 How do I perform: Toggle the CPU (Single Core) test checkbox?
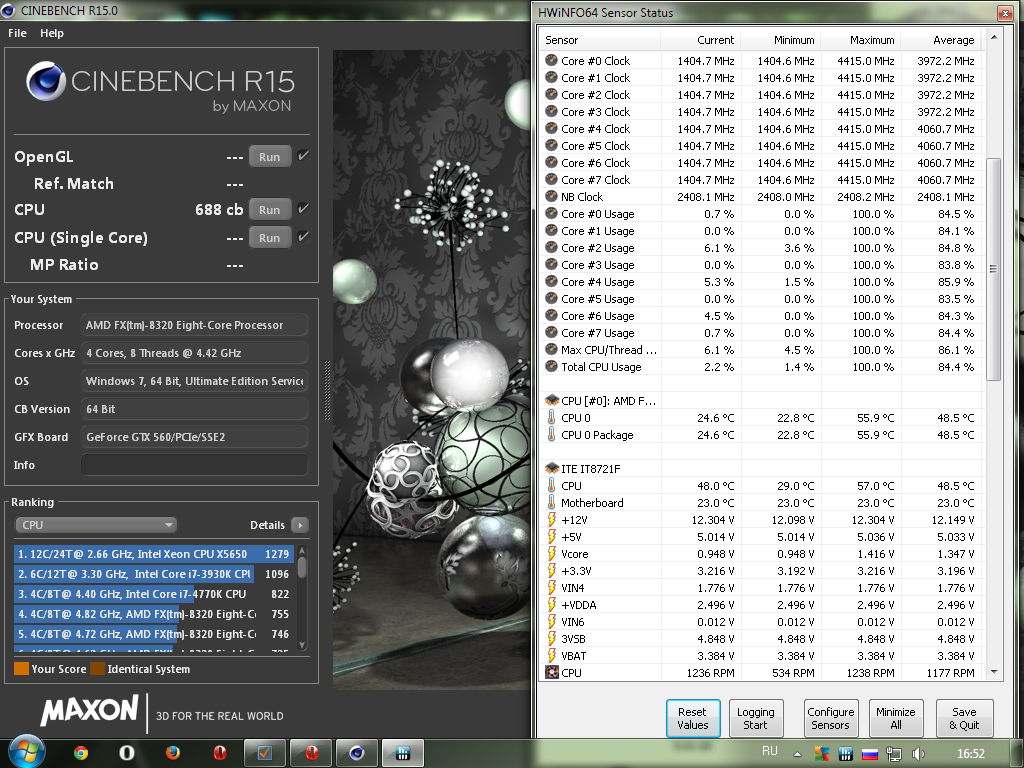[303, 236]
